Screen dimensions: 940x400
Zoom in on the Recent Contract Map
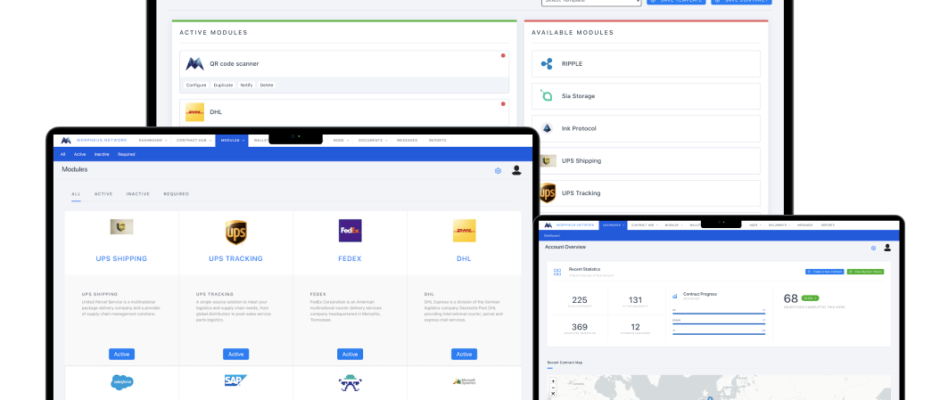[x=553, y=381]
